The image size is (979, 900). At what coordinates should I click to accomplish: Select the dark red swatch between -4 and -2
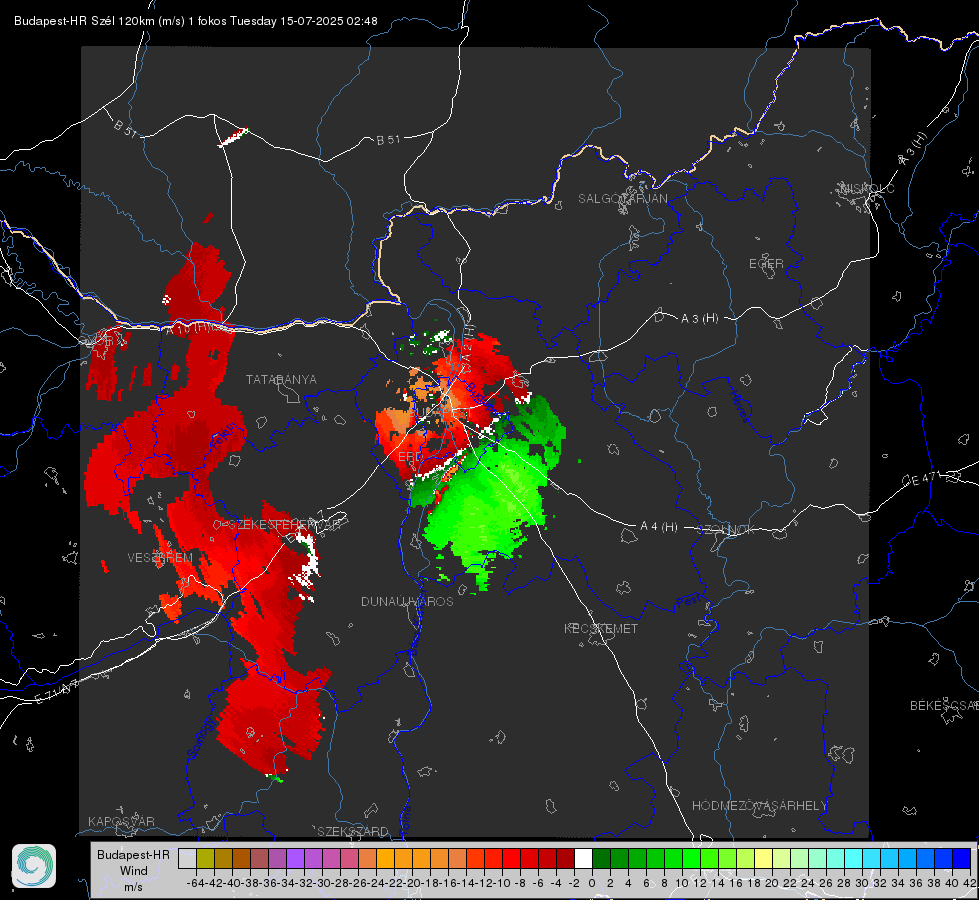(566, 858)
